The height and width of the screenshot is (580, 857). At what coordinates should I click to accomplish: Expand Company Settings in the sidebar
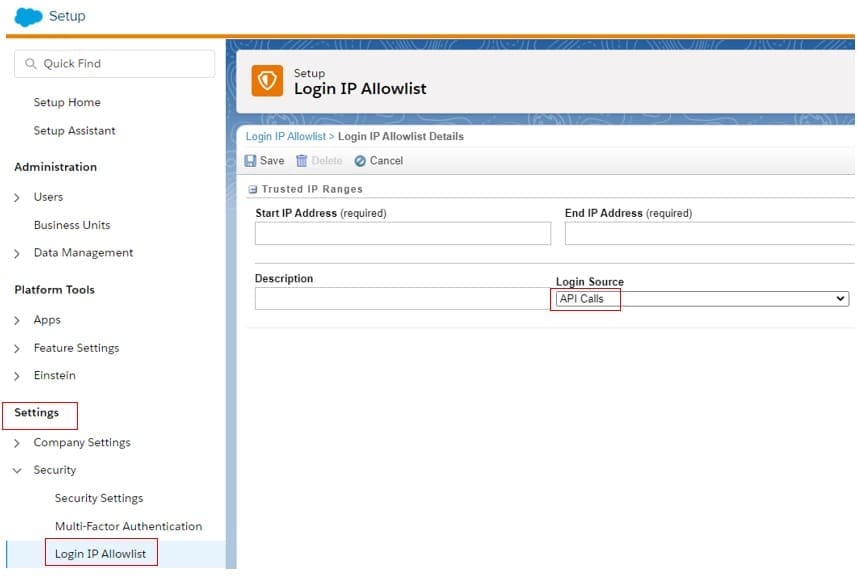17,443
